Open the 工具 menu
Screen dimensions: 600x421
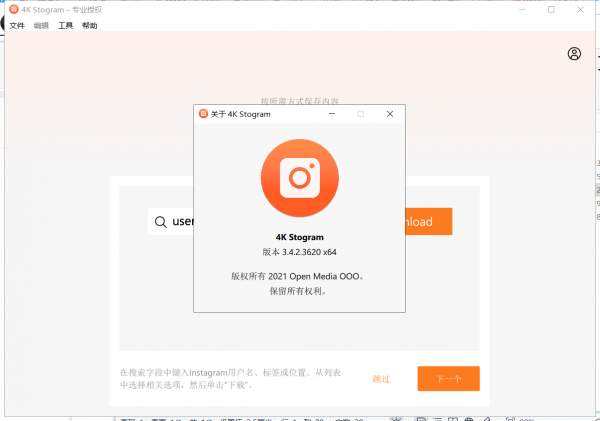point(65,26)
